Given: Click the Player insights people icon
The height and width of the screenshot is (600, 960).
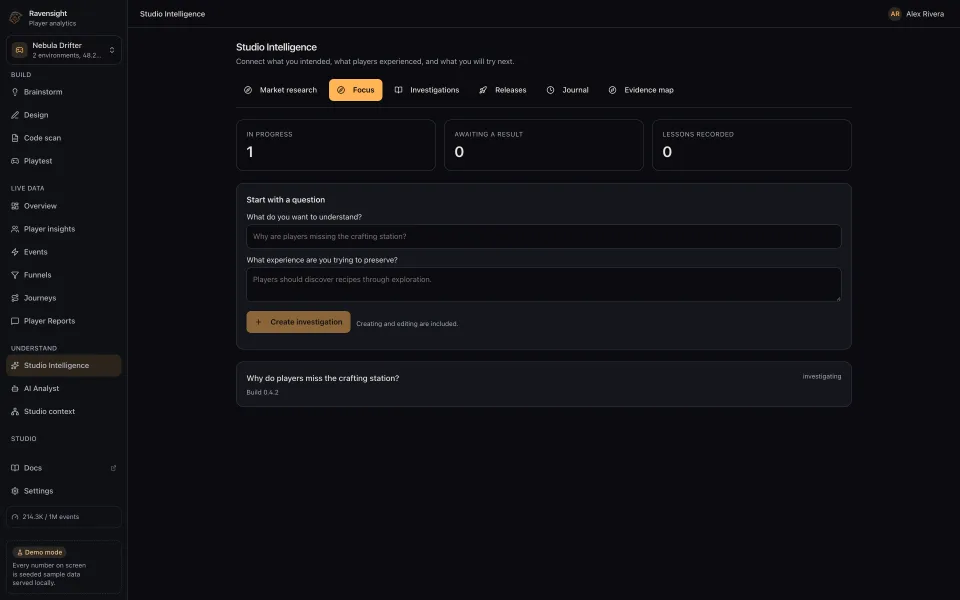Looking at the screenshot, I should (15, 229).
